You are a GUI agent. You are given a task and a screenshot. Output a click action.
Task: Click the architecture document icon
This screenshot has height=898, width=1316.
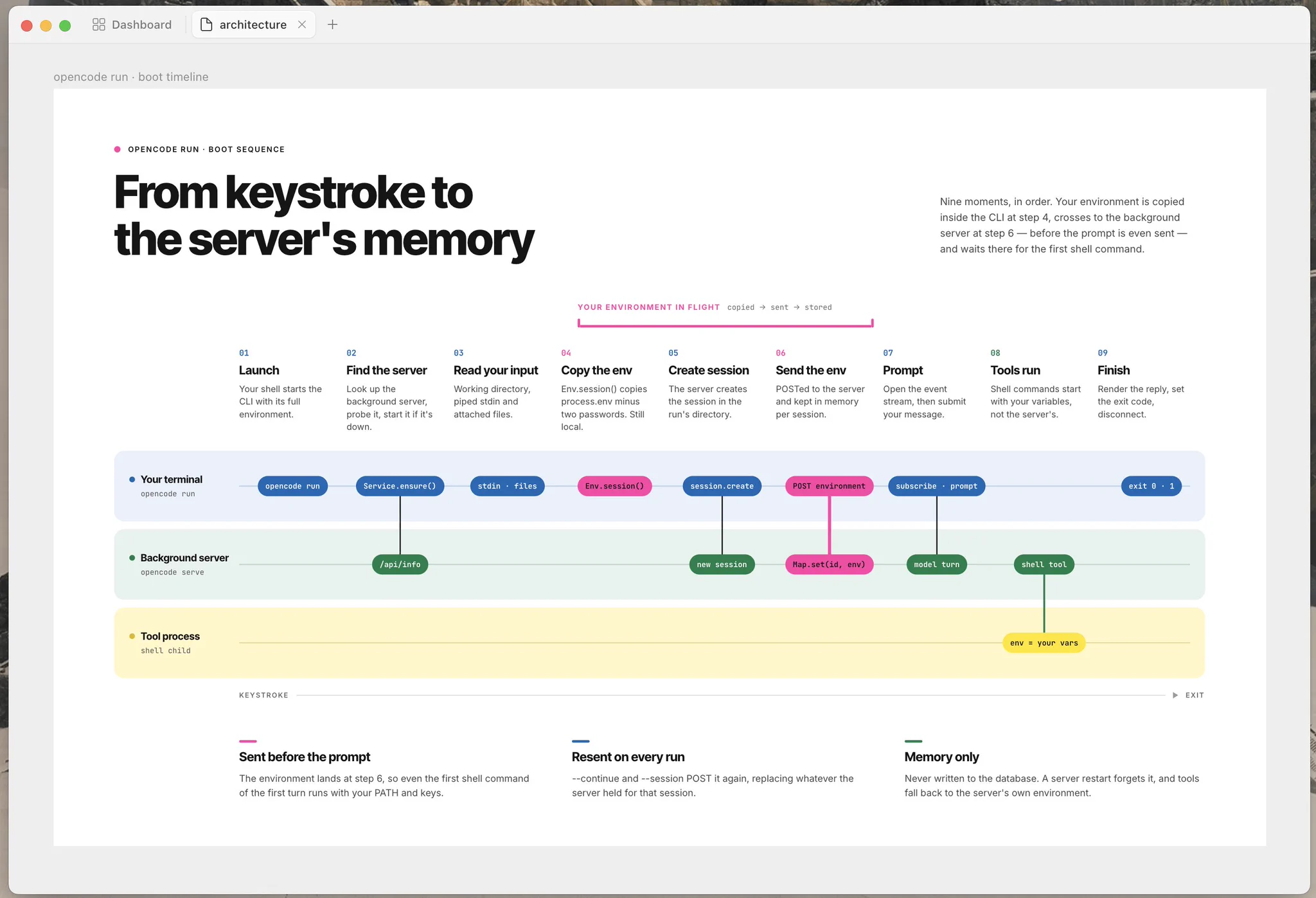pyautogui.click(x=206, y=24)
